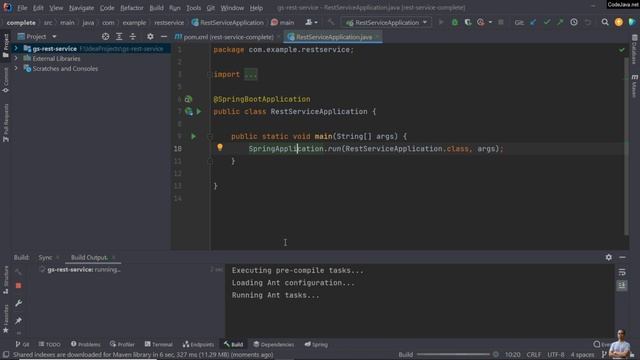640x360 pixels.
Task: Click the Select Opened File target icon
Action: coord(105,37)
